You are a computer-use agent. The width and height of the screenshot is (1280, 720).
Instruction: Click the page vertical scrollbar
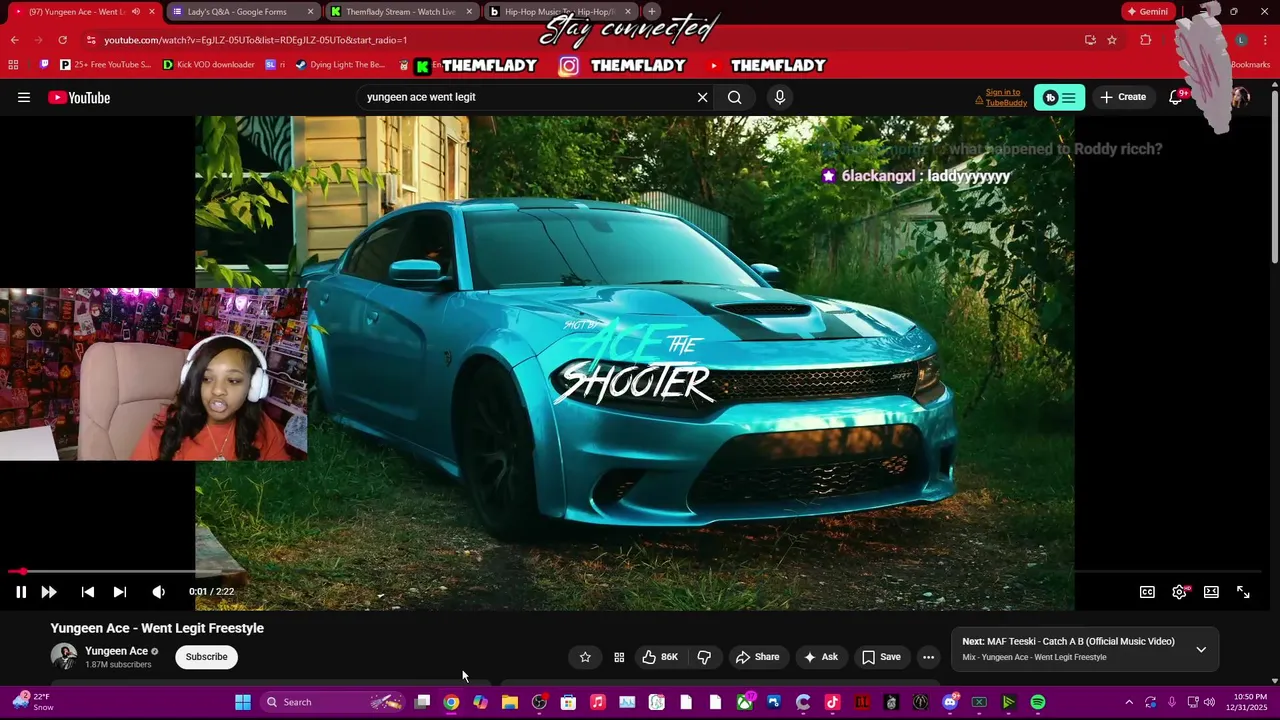coord(1274,177)
